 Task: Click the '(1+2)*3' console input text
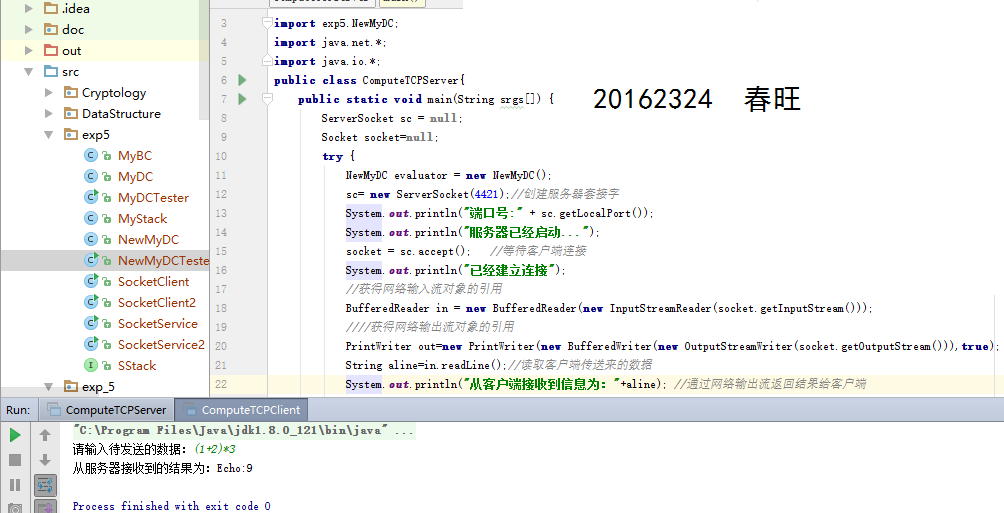coord(215,449)
